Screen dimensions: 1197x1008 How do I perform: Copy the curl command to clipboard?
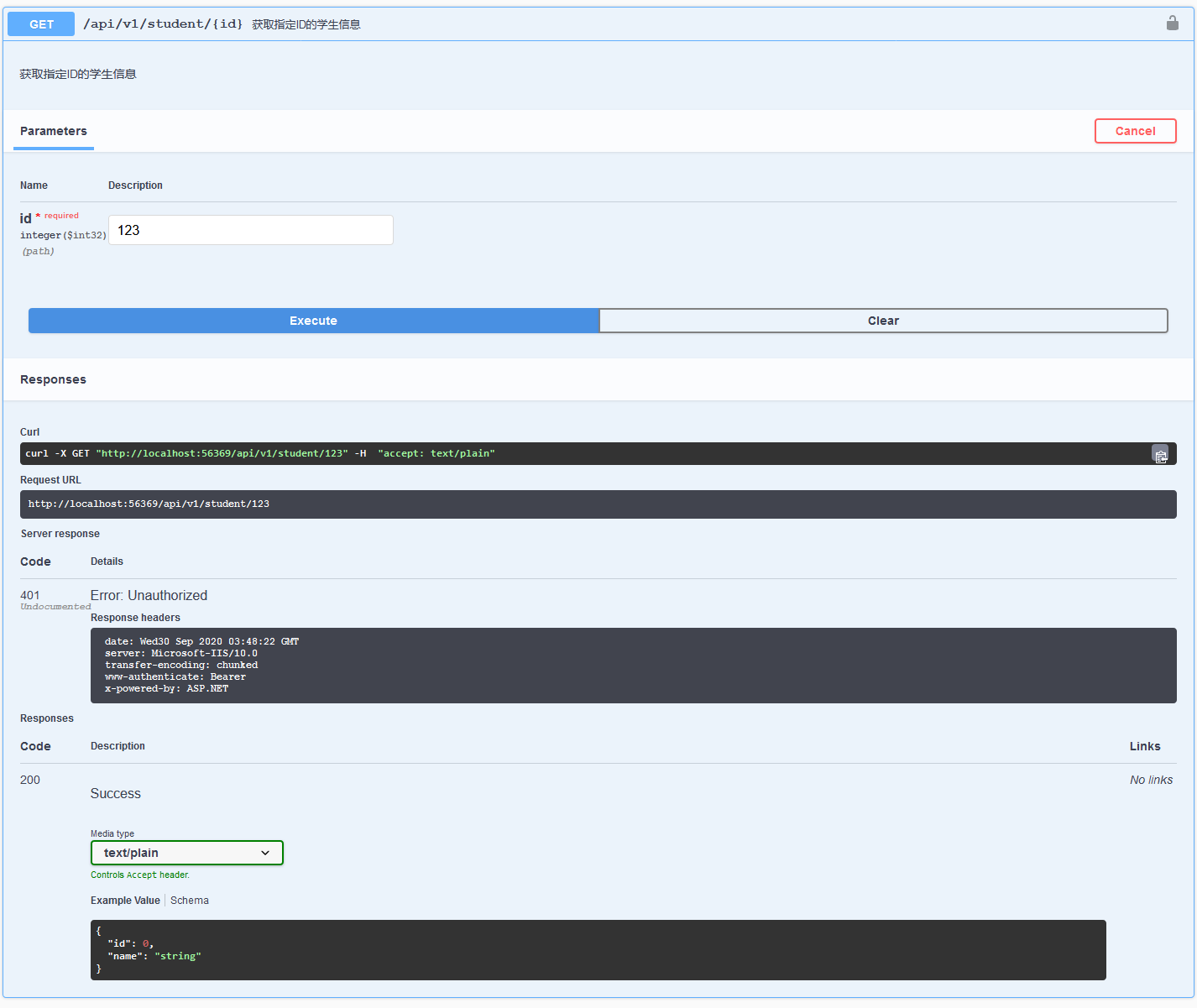click(x=1160, y=455)
